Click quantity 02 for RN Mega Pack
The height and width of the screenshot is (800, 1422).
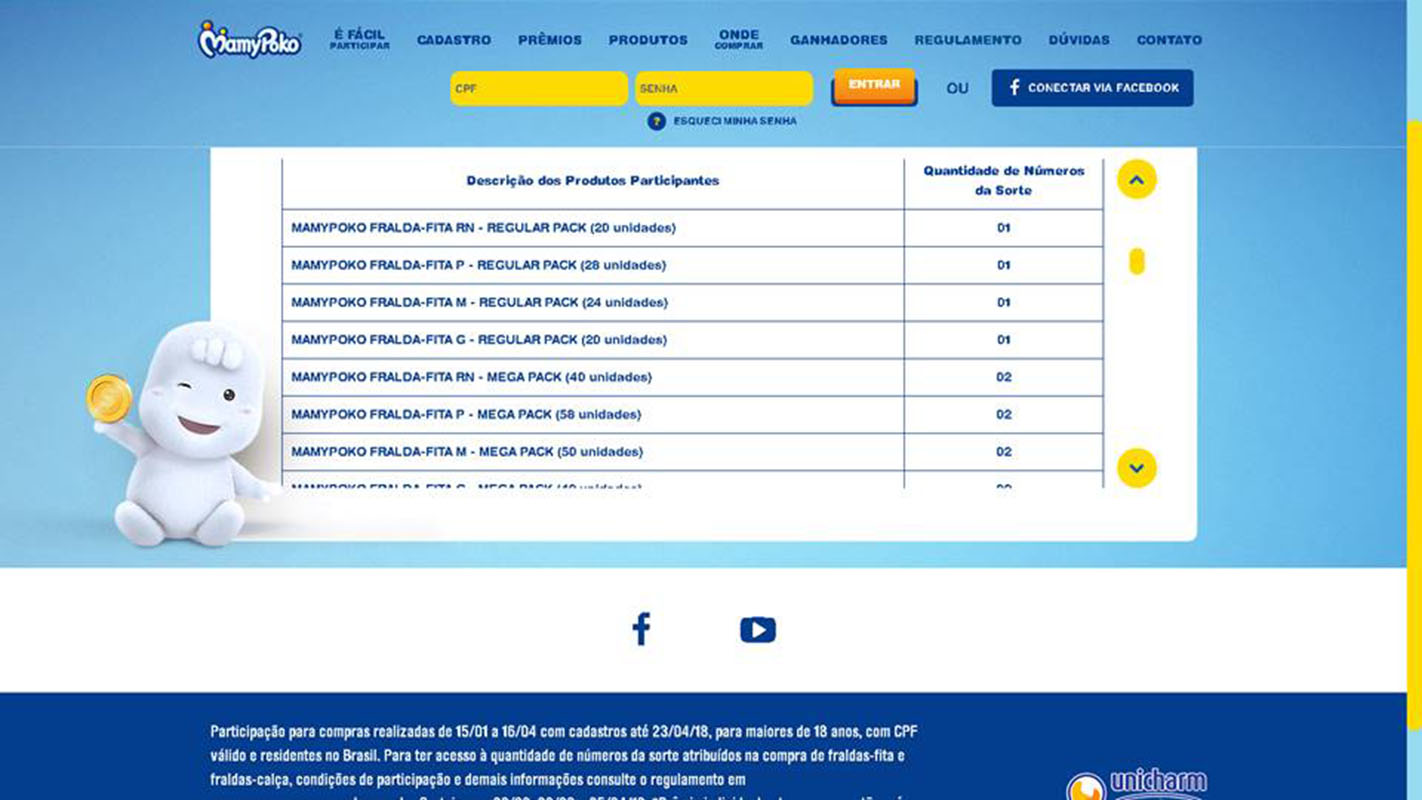coord(1004,377)
